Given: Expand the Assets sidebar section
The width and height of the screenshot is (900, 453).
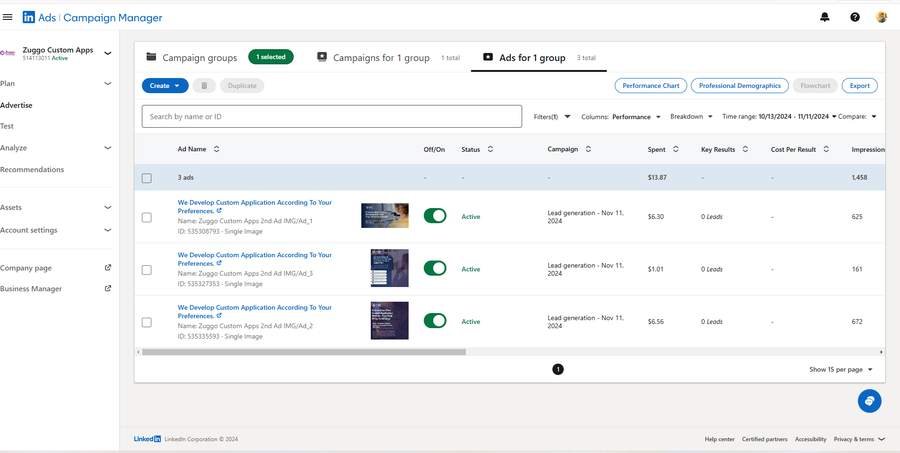Looking at the screenshot, I should click(107, 207).
